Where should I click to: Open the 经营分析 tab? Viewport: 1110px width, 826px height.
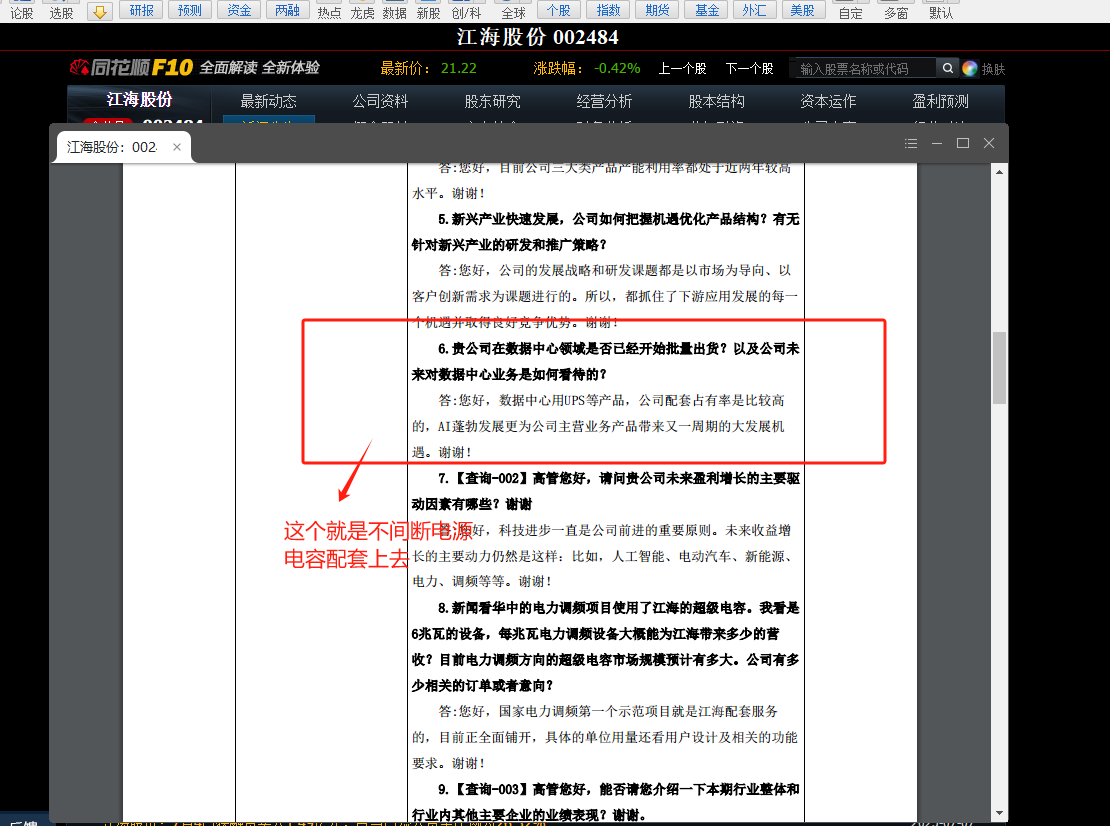(604, 101)
